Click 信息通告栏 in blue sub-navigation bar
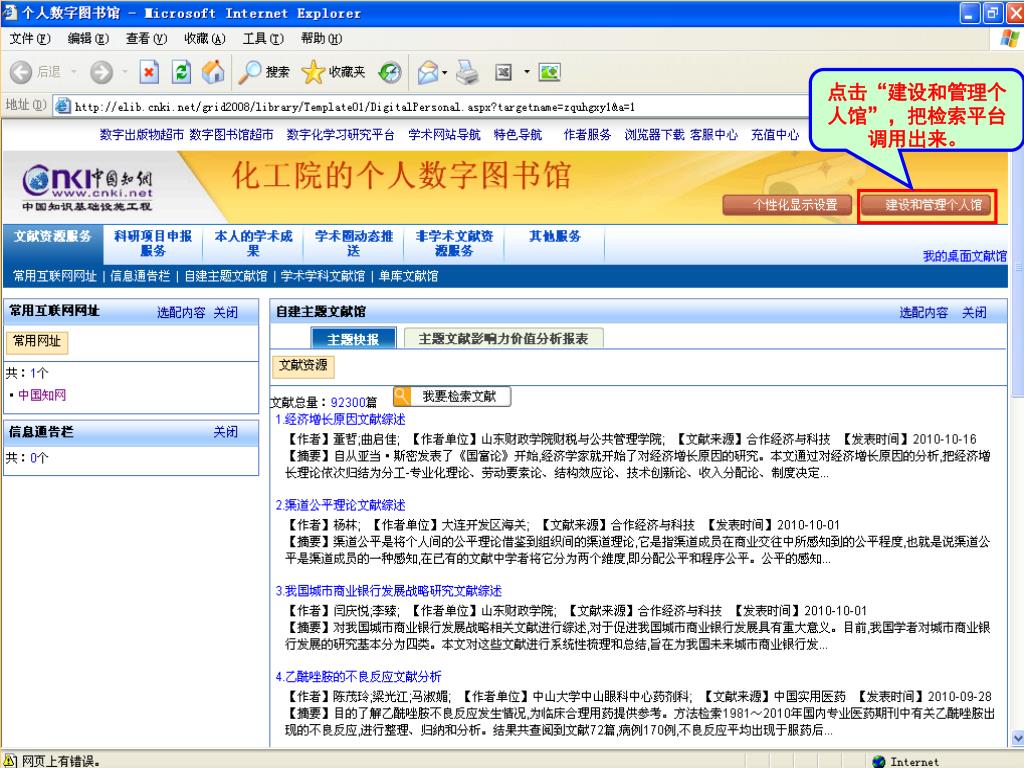The width and height of the screenshot is (1024, 768). click(140, 276)
